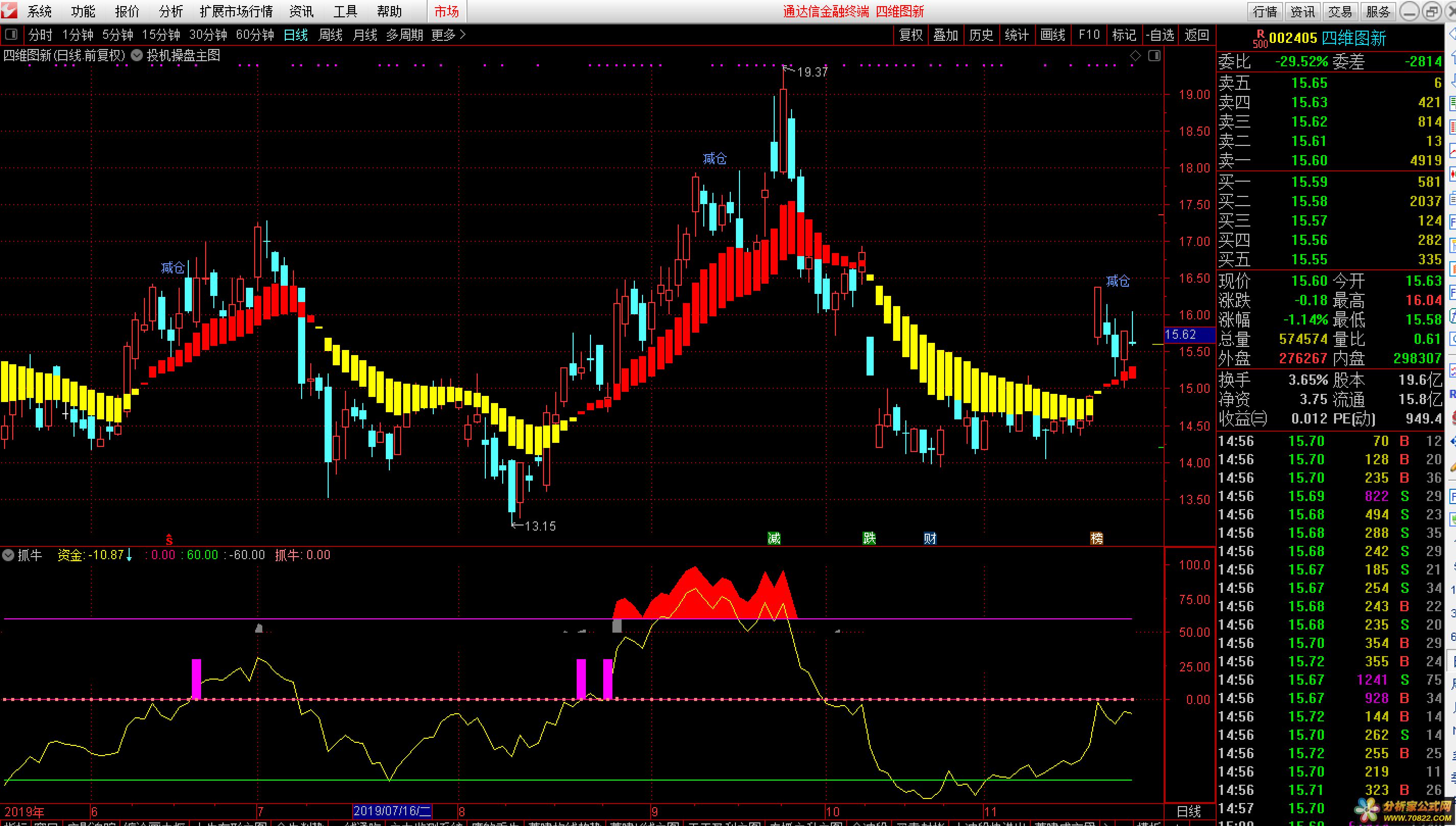
Task: Click the 减仓 signal near the September peak
Action: [x=714, y=158]
